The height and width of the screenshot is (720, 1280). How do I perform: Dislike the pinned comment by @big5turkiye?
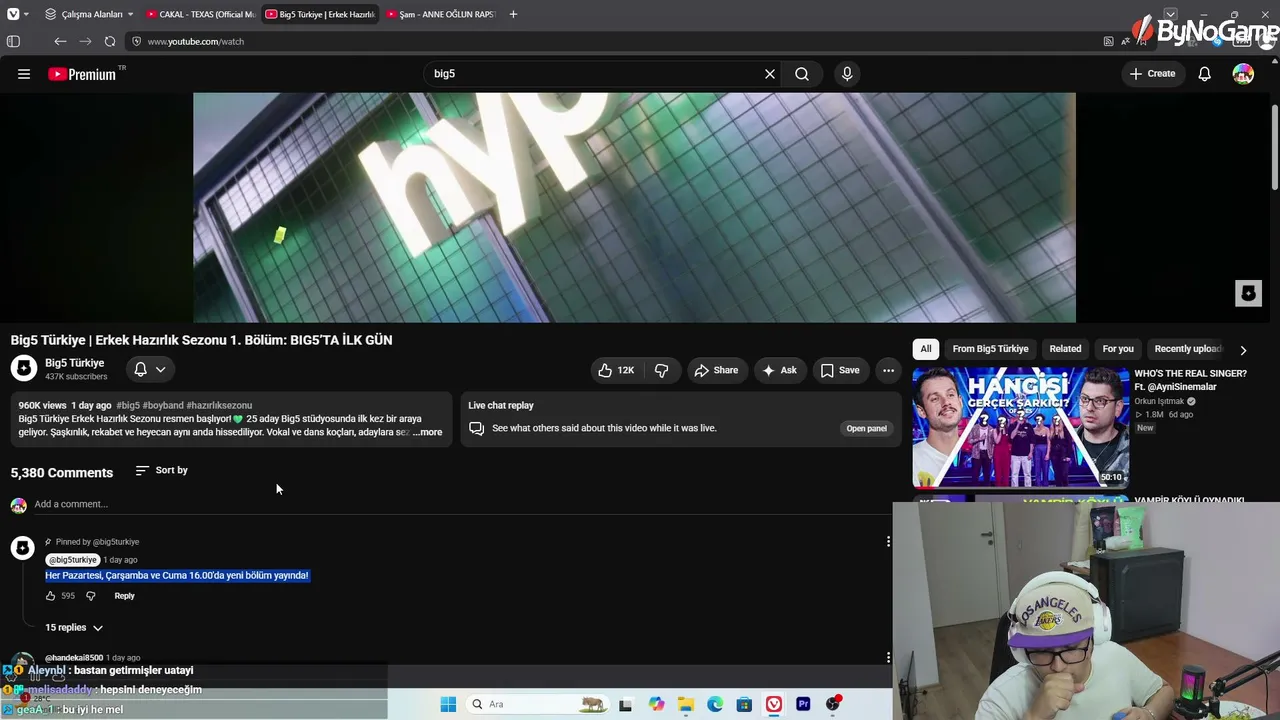click(90, 596)
